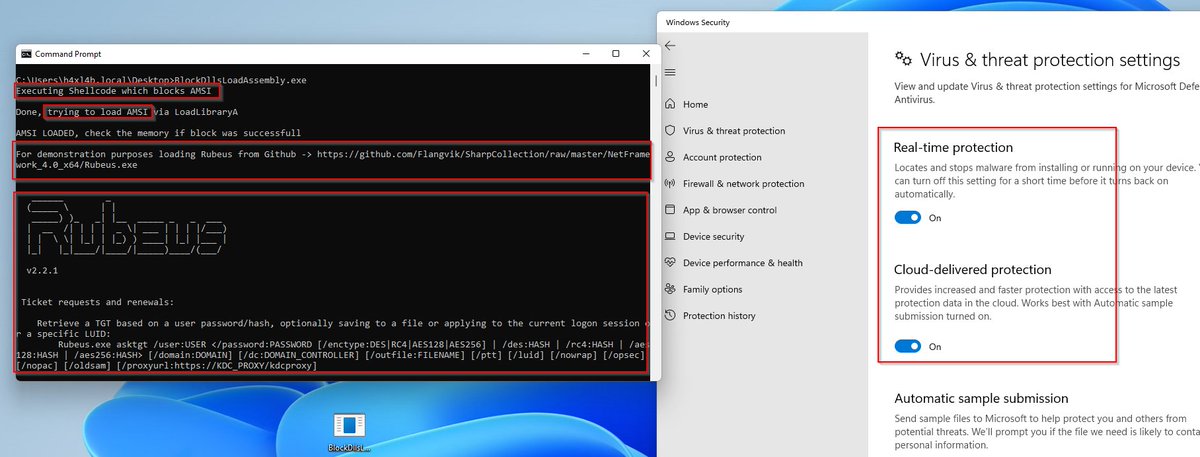
Task: Select the BlockDlls desktop file icon
Action: [x=349, y=425]
